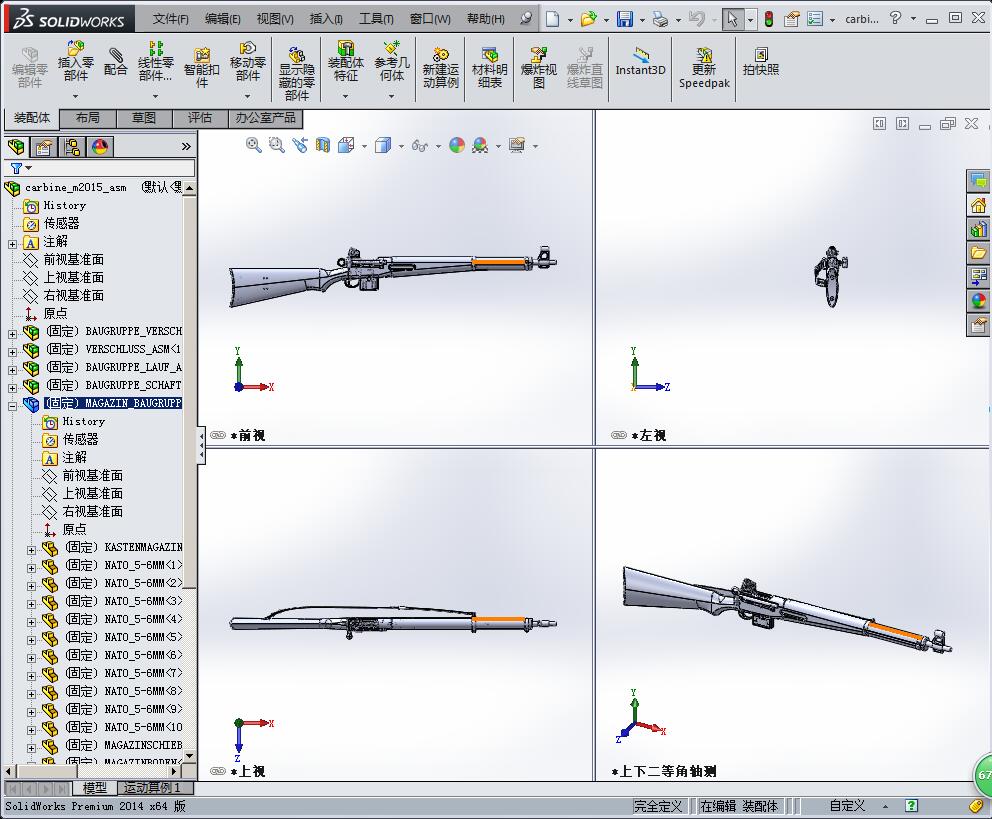Click the Section View icon in viewport toolbar
The width and height of the screenshot is (992, 819).
point(323,145)
